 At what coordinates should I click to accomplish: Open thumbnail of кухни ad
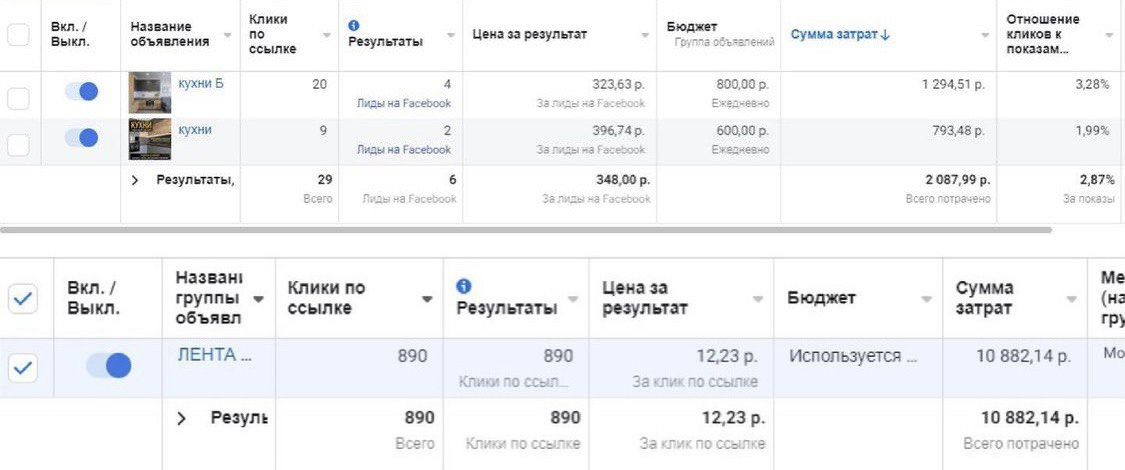pyautogui.click(x=150, y=139)
